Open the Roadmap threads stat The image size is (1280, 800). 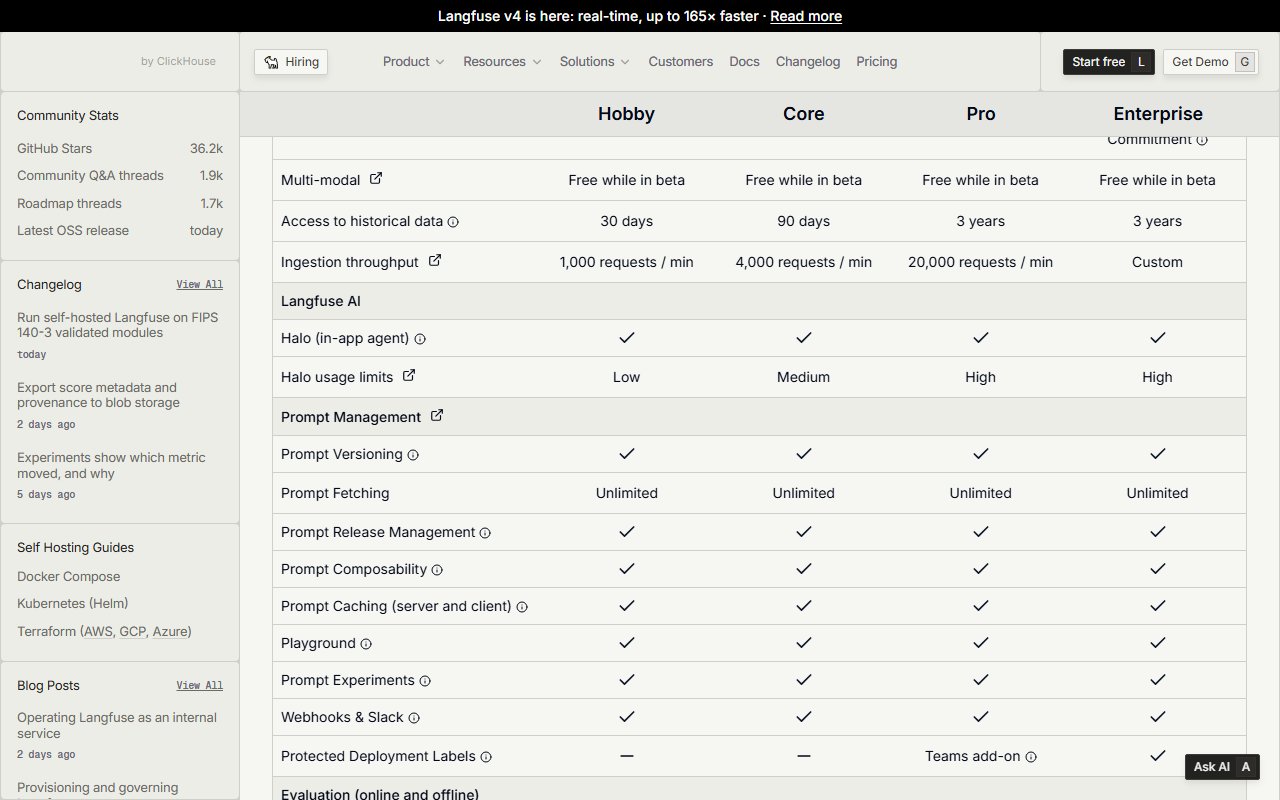click(120, 204)
